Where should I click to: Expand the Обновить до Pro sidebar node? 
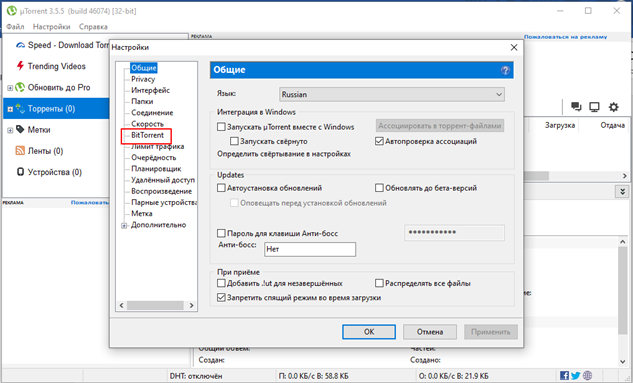(10, 88)
